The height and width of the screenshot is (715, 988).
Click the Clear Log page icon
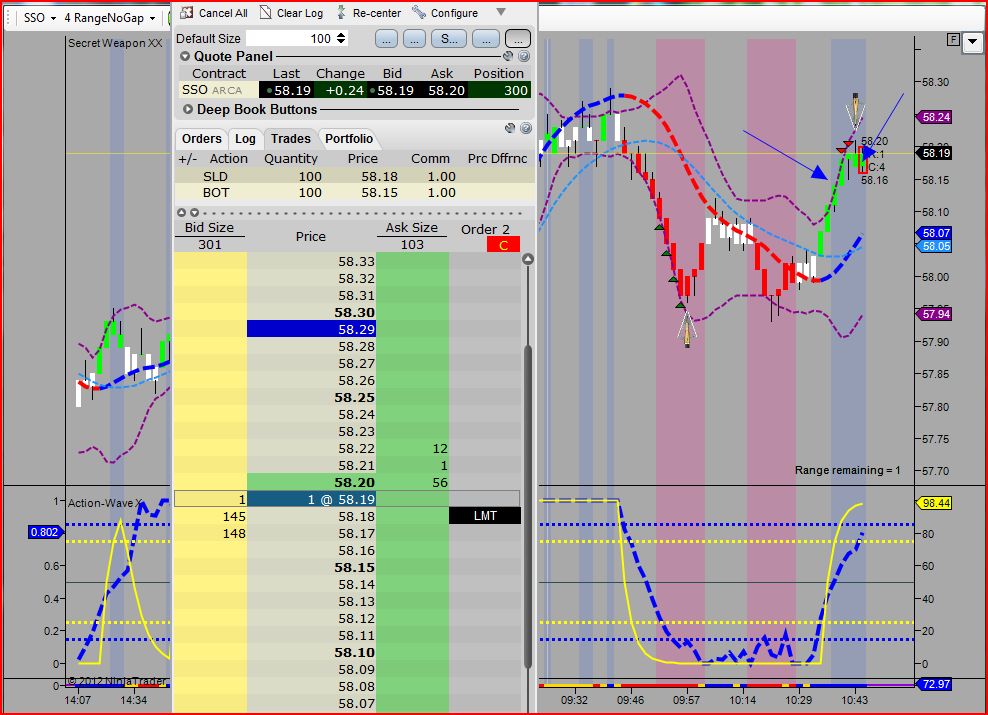coord(266,12)
